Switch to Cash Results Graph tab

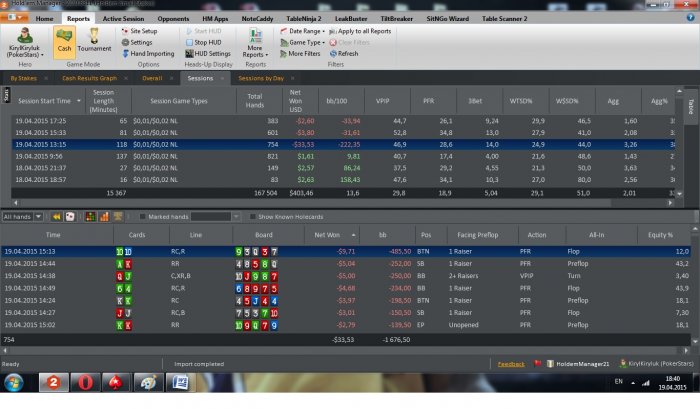click(89, 78)
